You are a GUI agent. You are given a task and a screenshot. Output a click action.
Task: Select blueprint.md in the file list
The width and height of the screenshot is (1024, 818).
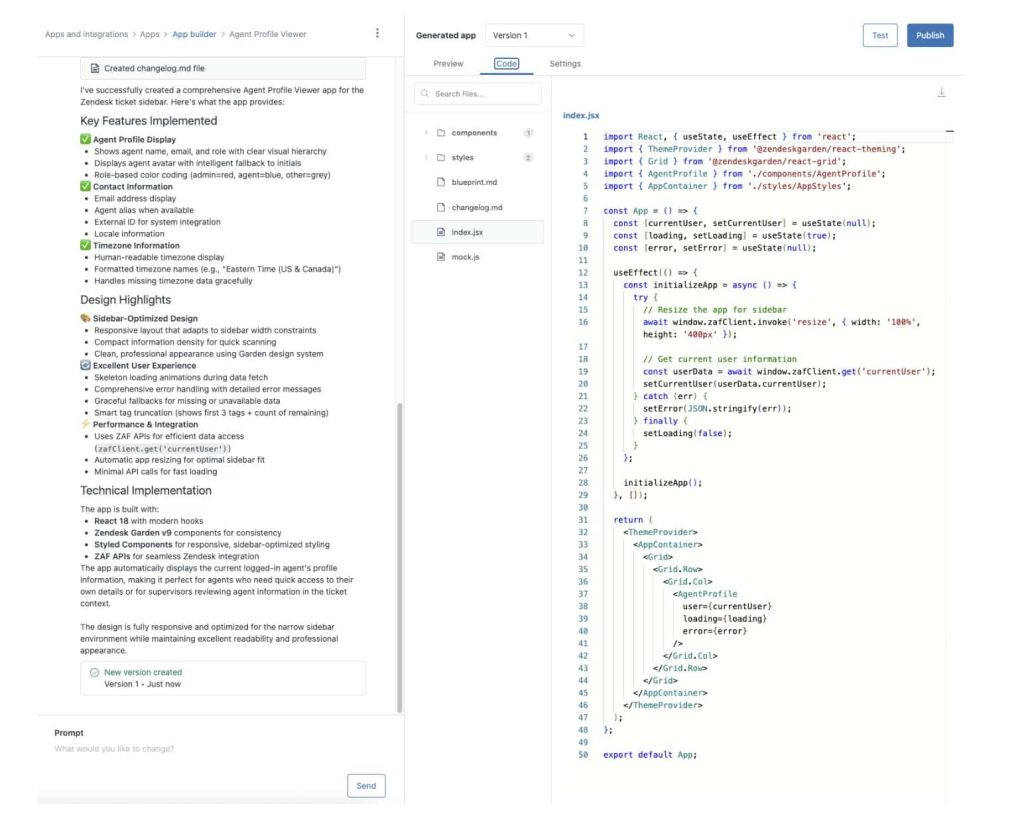pos(477,182)
